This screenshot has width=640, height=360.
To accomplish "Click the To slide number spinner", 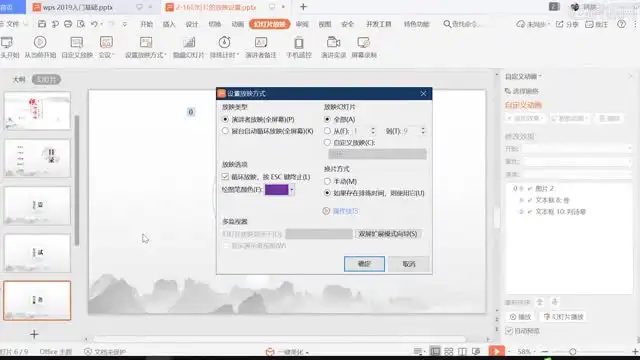I will [x=423, y=131].
